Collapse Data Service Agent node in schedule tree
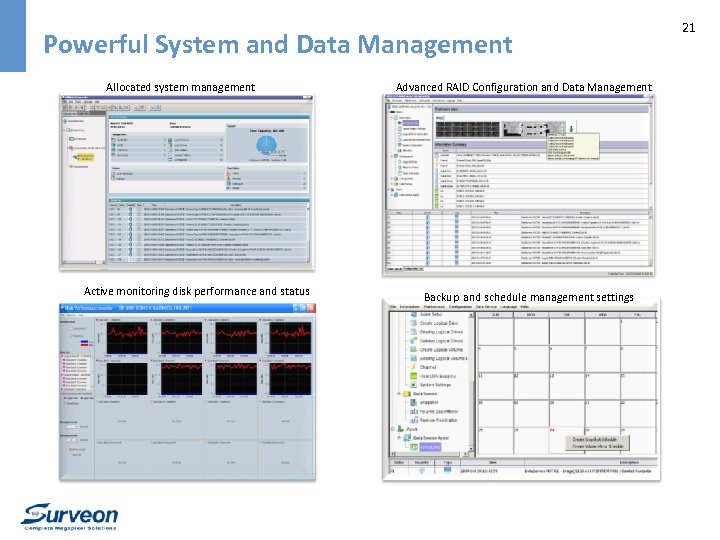Viewport: 720px width, 540px height. click(399, 438)
